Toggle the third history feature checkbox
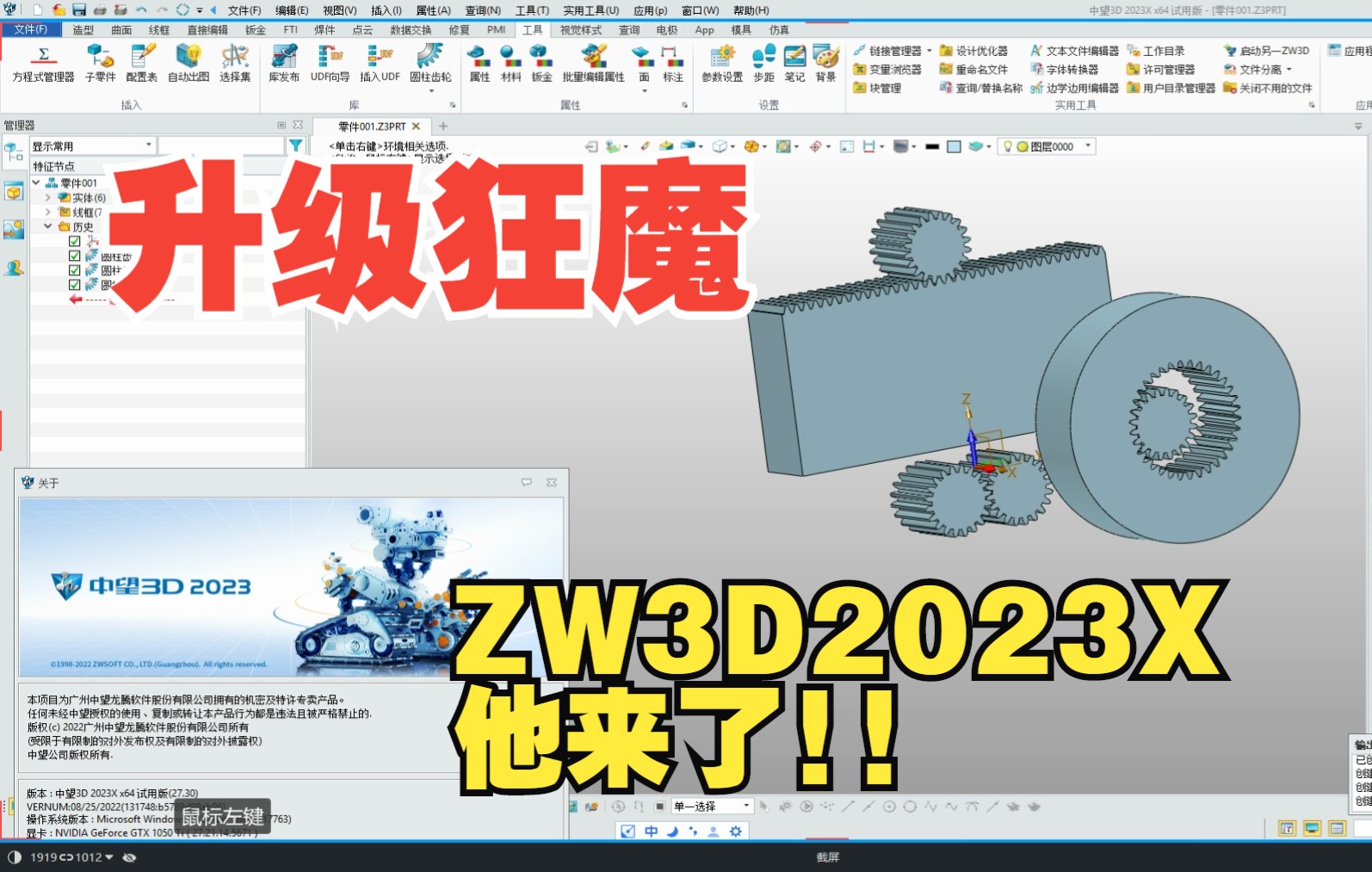This screenshot has height=872, width=1372. (x=74, y=270)
